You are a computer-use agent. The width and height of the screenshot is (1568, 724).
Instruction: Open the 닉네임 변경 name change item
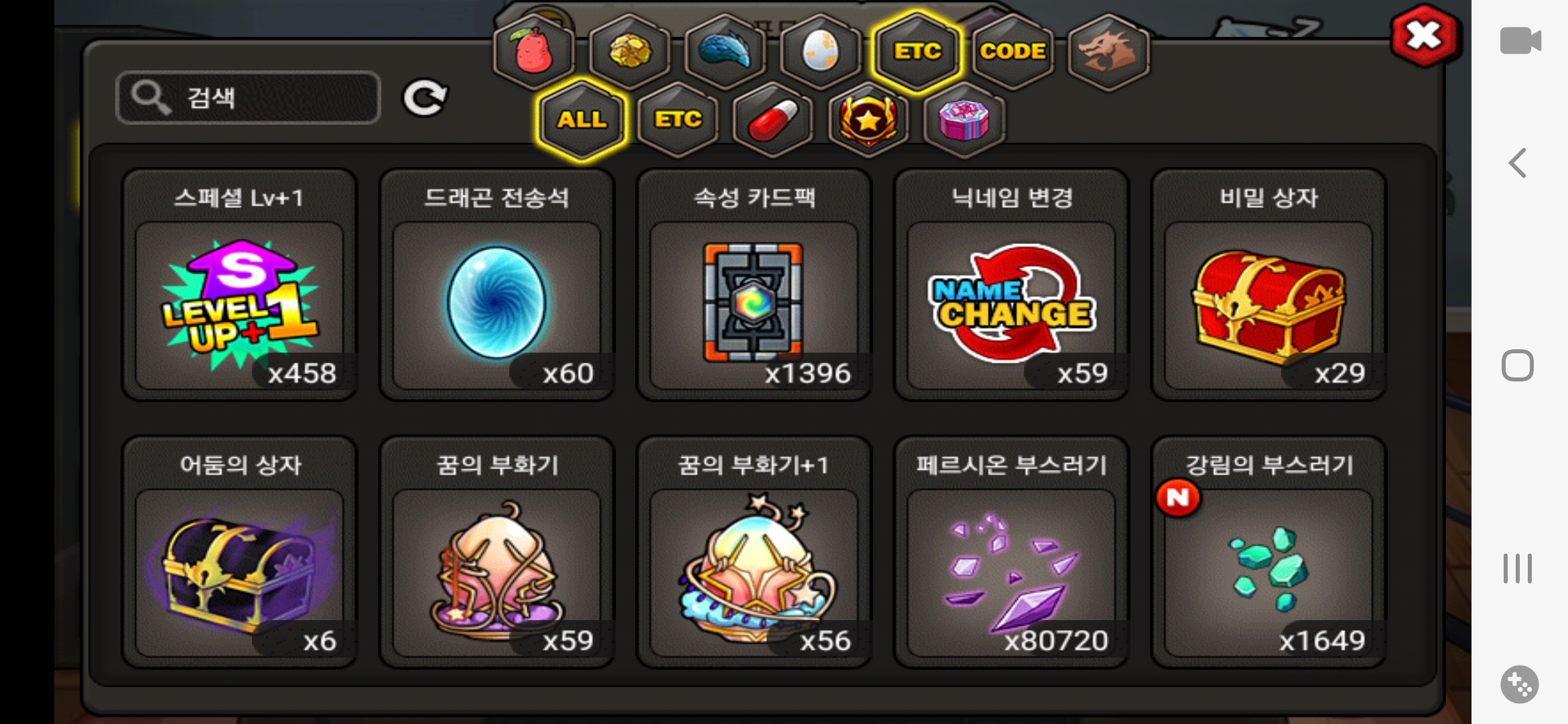click(x=1011, y=284)
